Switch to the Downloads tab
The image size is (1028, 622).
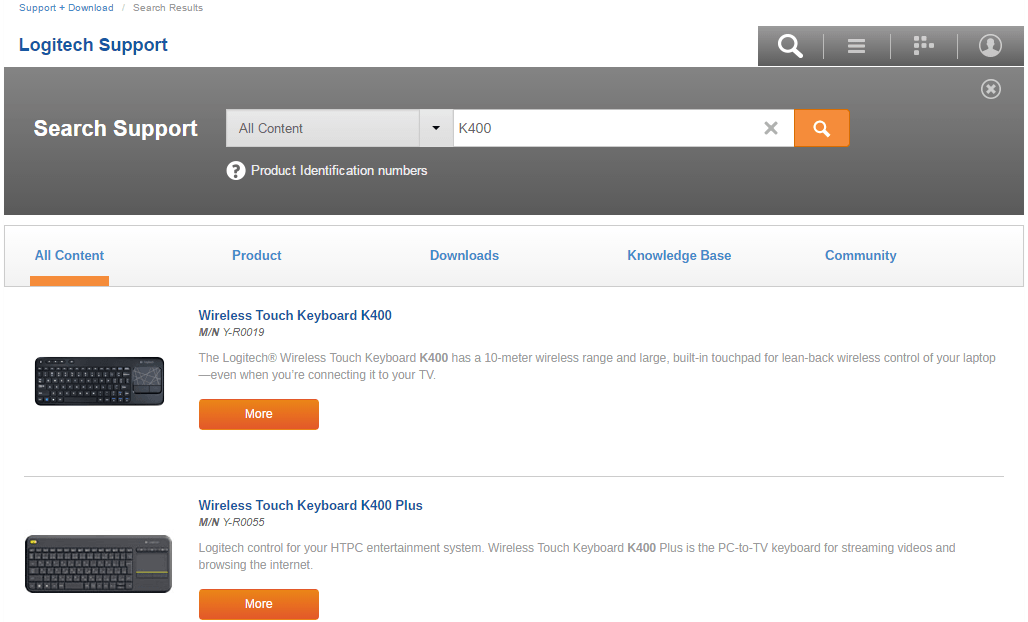pos(464,256)
